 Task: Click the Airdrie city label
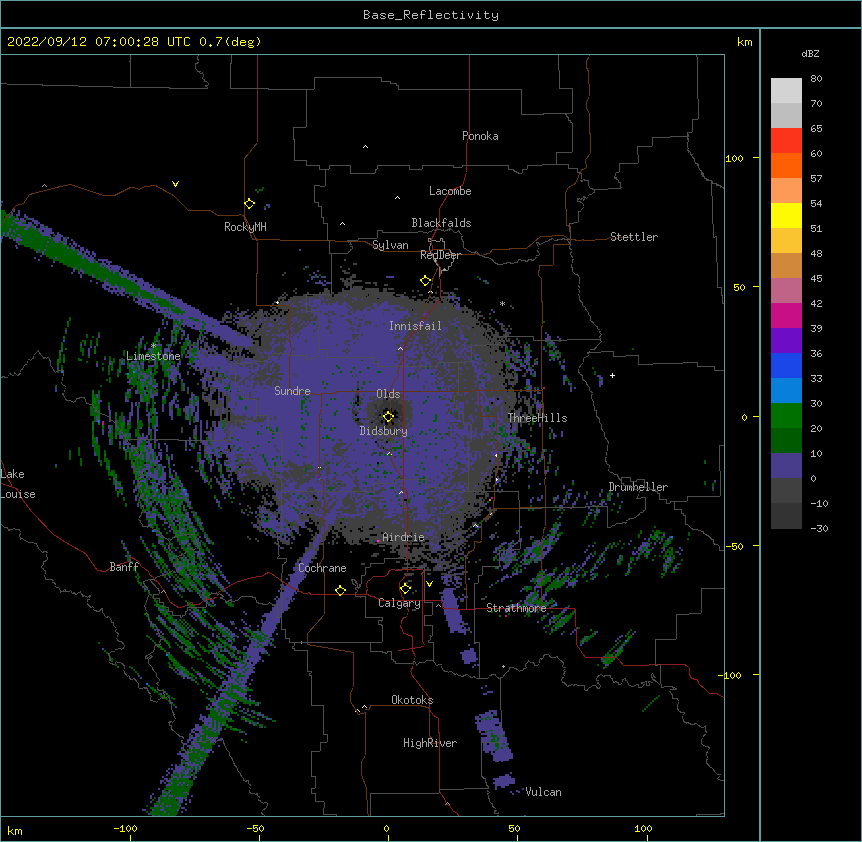(403, 537)
